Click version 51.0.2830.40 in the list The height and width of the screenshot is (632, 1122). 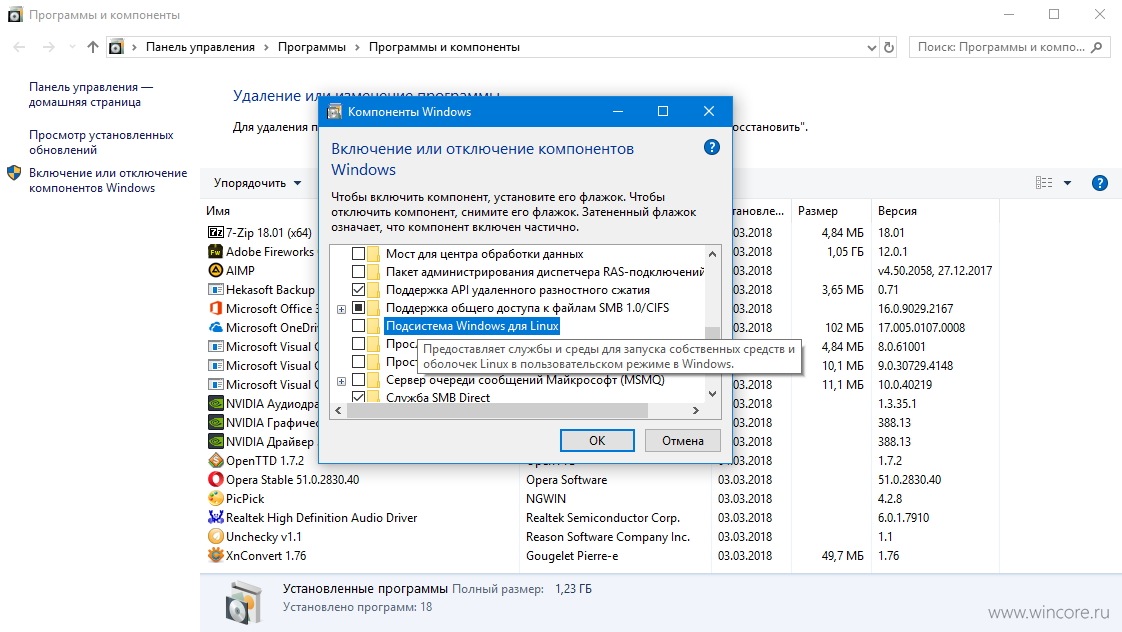point(909,480)
